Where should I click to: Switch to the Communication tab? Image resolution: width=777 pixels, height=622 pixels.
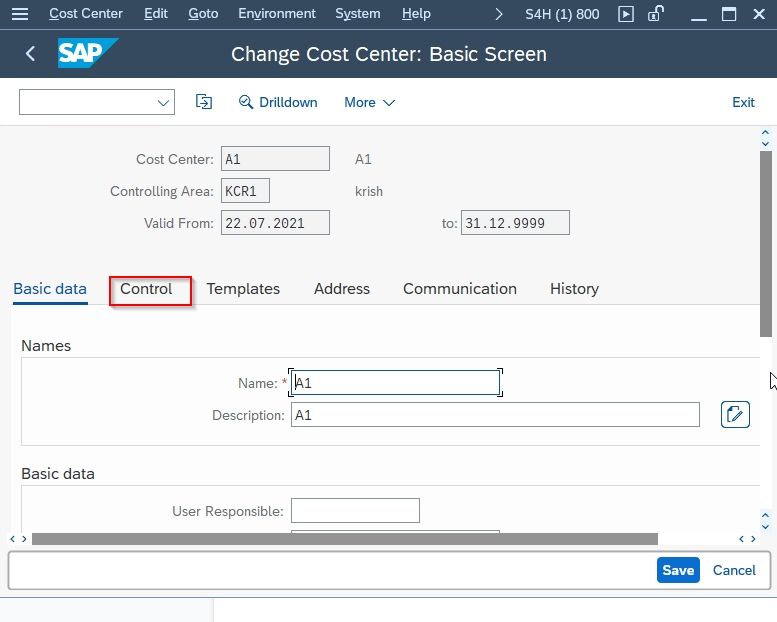coord(460,289)
